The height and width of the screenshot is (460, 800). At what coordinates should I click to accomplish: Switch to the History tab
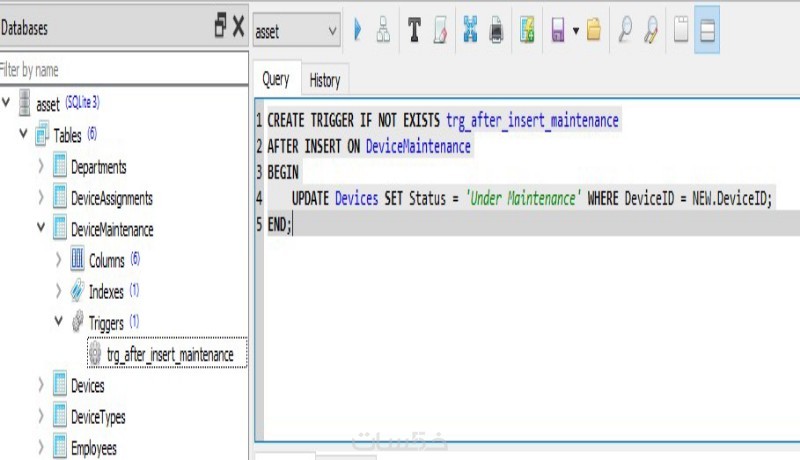324,80
